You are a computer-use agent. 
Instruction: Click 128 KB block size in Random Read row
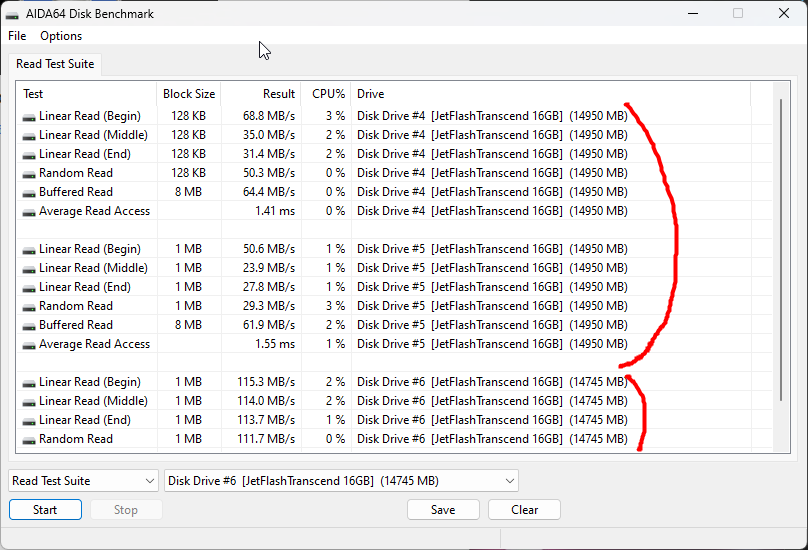pos(188,173)
